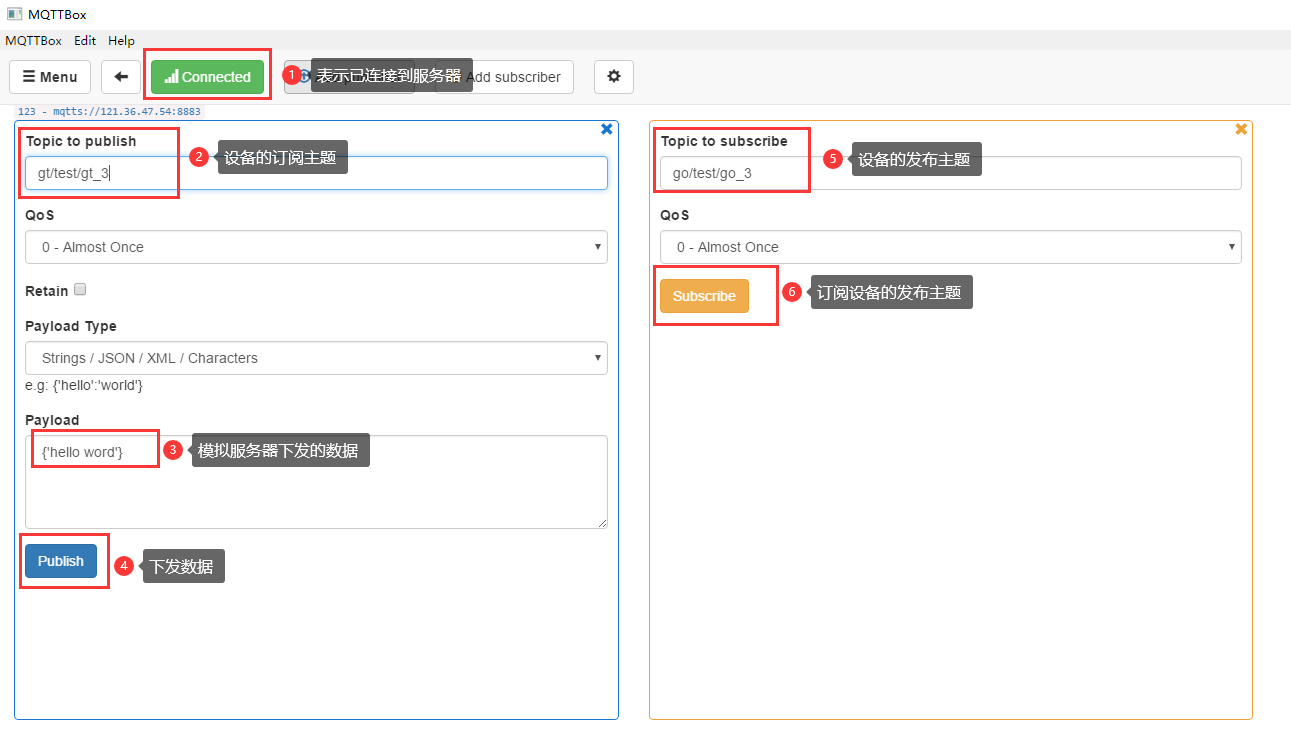
Task: Close the publisher panel with blue X
Action: point(606,129)
